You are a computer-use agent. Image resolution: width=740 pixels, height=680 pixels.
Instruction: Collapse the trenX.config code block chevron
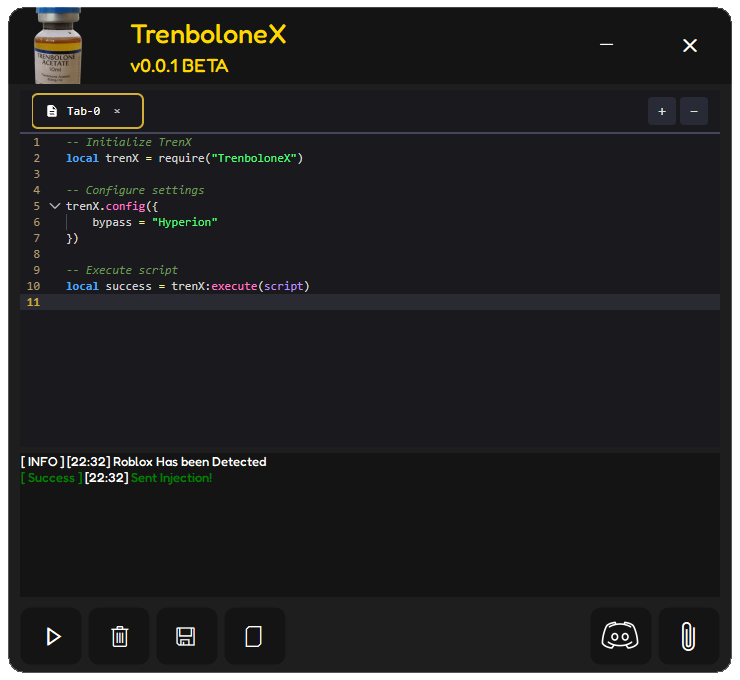[x=54, y=206]
